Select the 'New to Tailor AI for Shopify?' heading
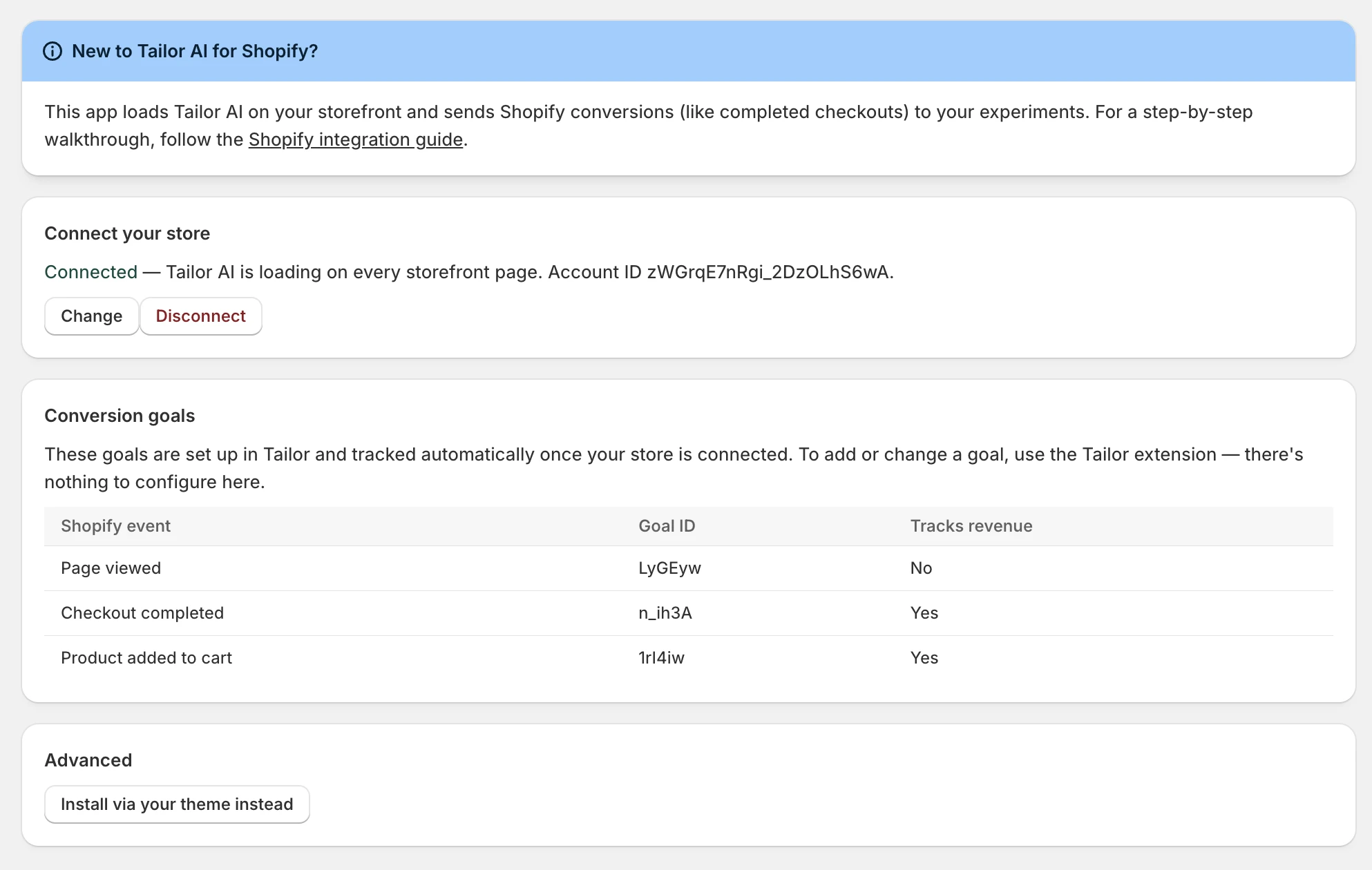This screenshot has height=870, width=1372. [195, 51]
